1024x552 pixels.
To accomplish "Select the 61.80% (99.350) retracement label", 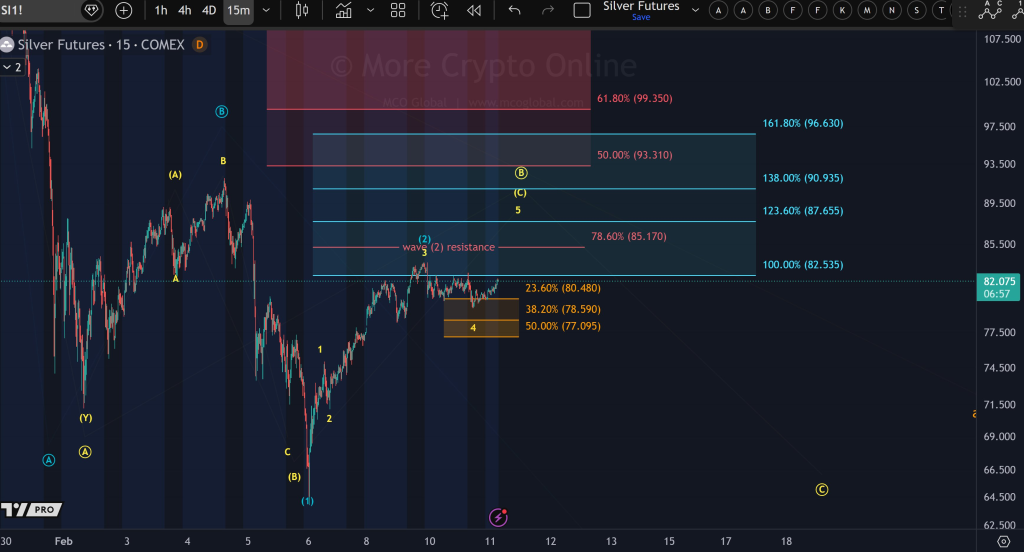I will point(634,98).
